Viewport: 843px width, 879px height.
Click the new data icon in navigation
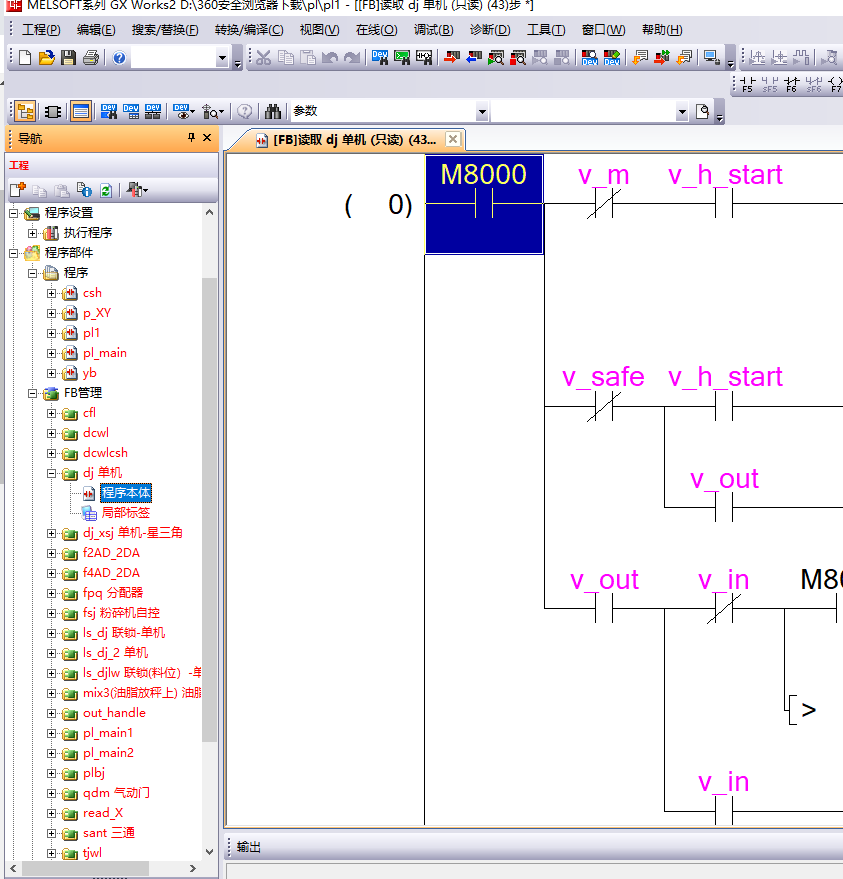pos(18,189)
